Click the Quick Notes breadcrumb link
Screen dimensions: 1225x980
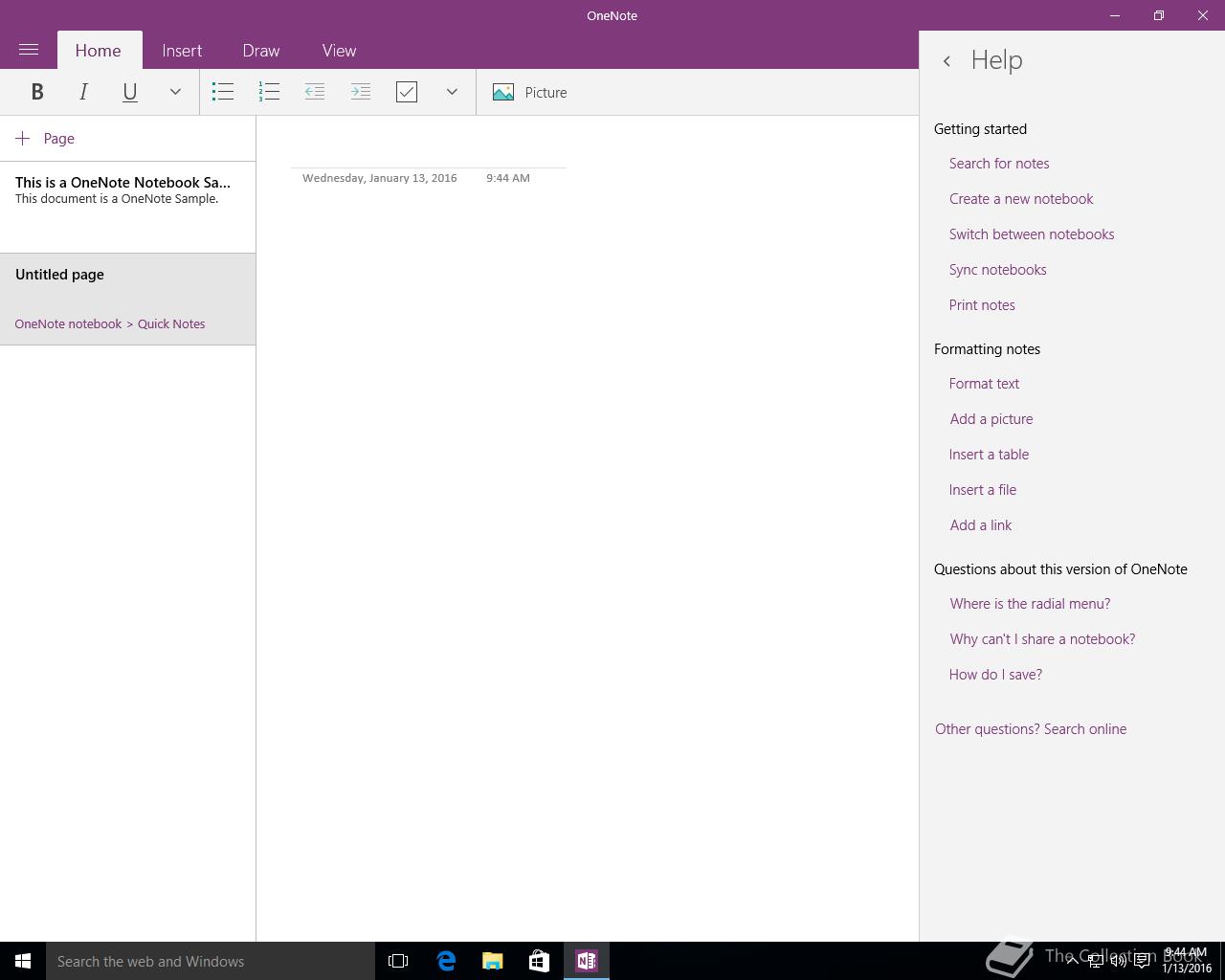pyautogui.click(x=171, y=323)
